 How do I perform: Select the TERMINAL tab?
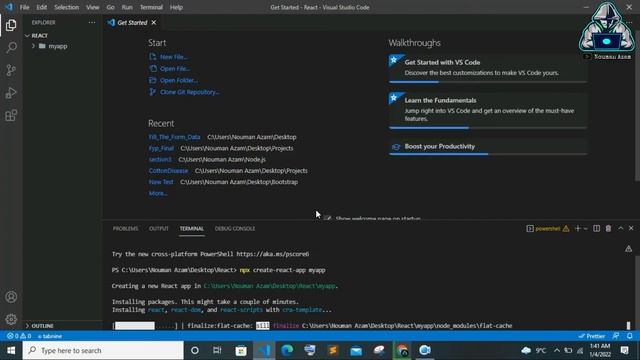[191, 229]
